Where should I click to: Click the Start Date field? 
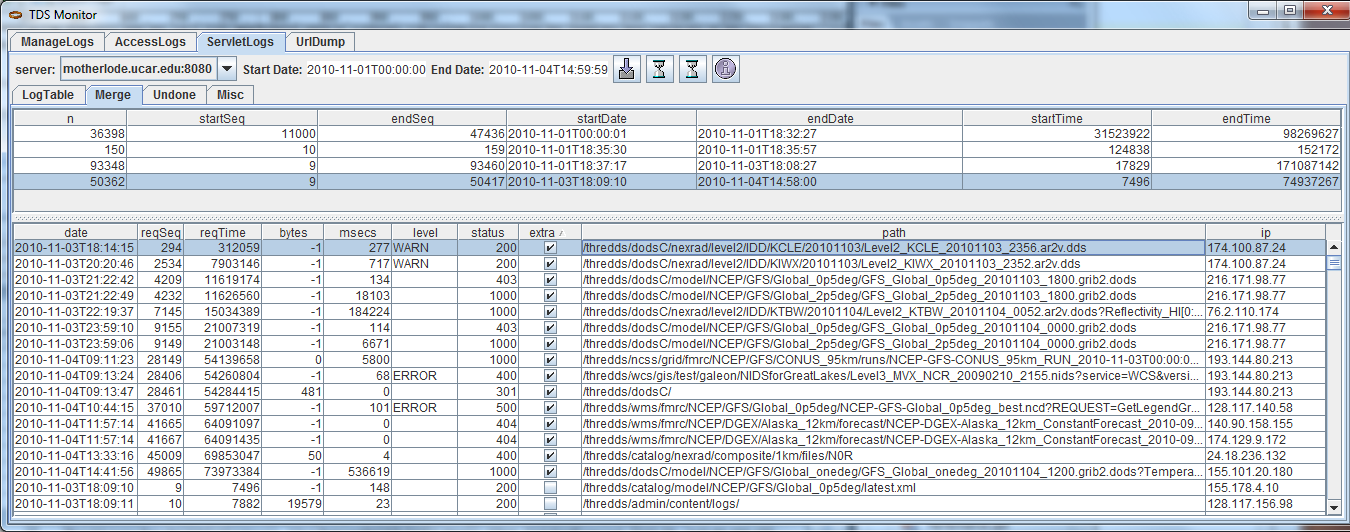point(365,70)
